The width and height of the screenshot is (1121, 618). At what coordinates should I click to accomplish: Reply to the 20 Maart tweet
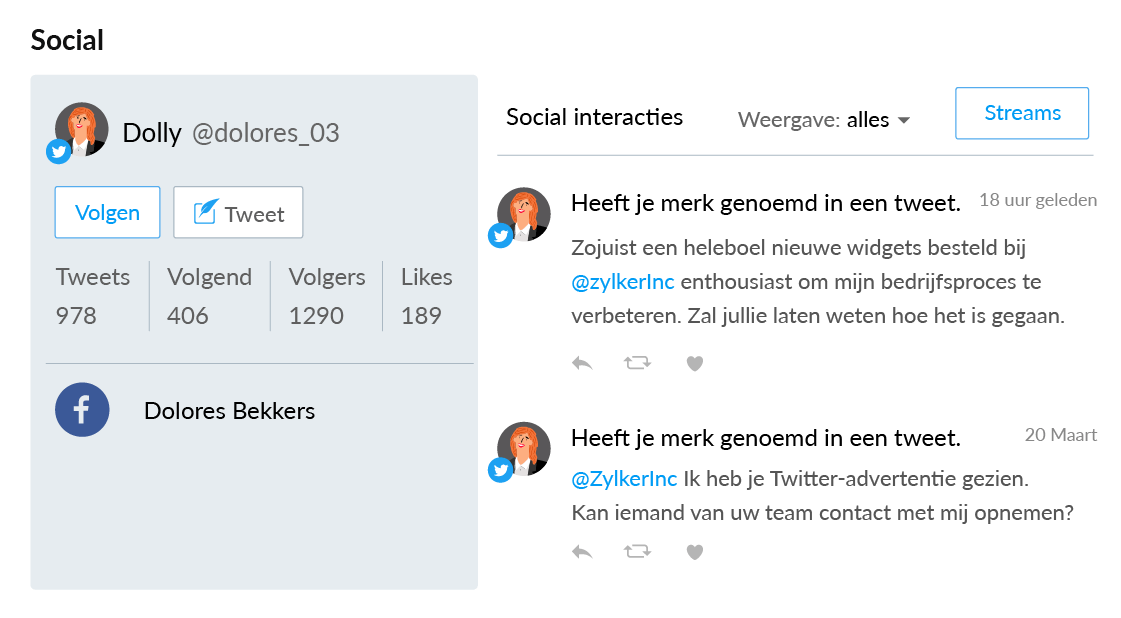pos(582,551)
